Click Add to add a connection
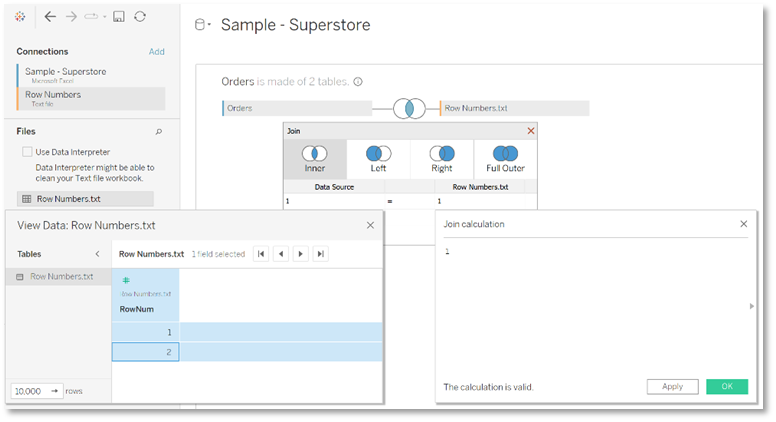The image size is (776, 422). [x=156, y=51]
